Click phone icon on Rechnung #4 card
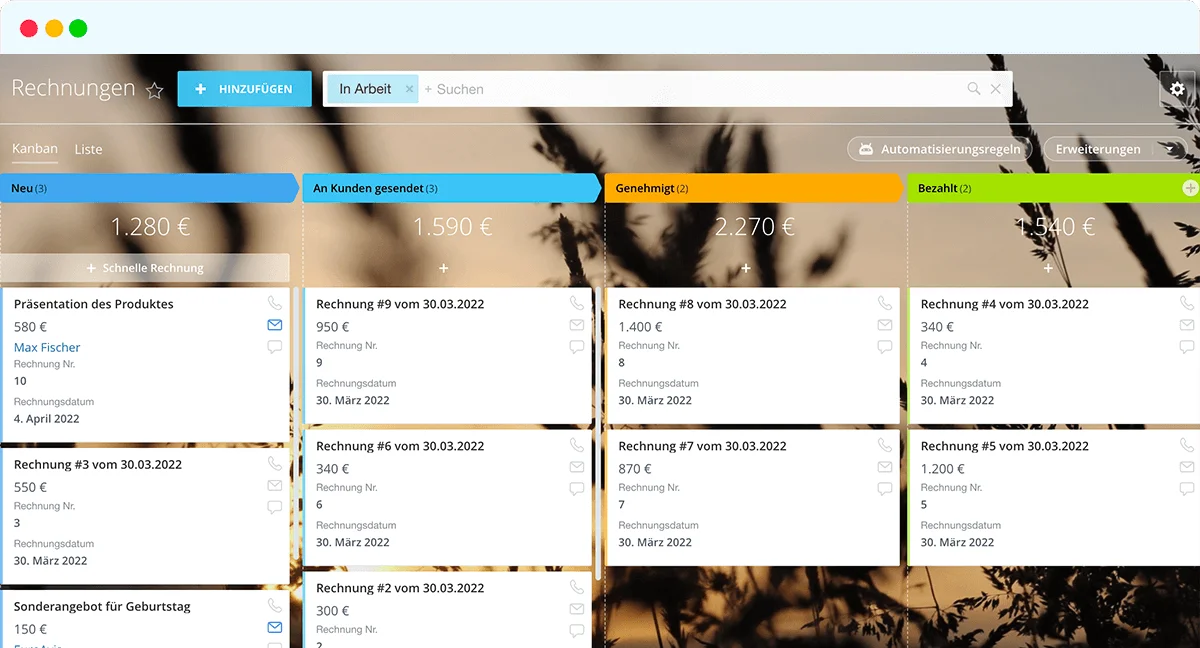The image size is (1200, 648). pyautogui.click(x=1187, y=303)
